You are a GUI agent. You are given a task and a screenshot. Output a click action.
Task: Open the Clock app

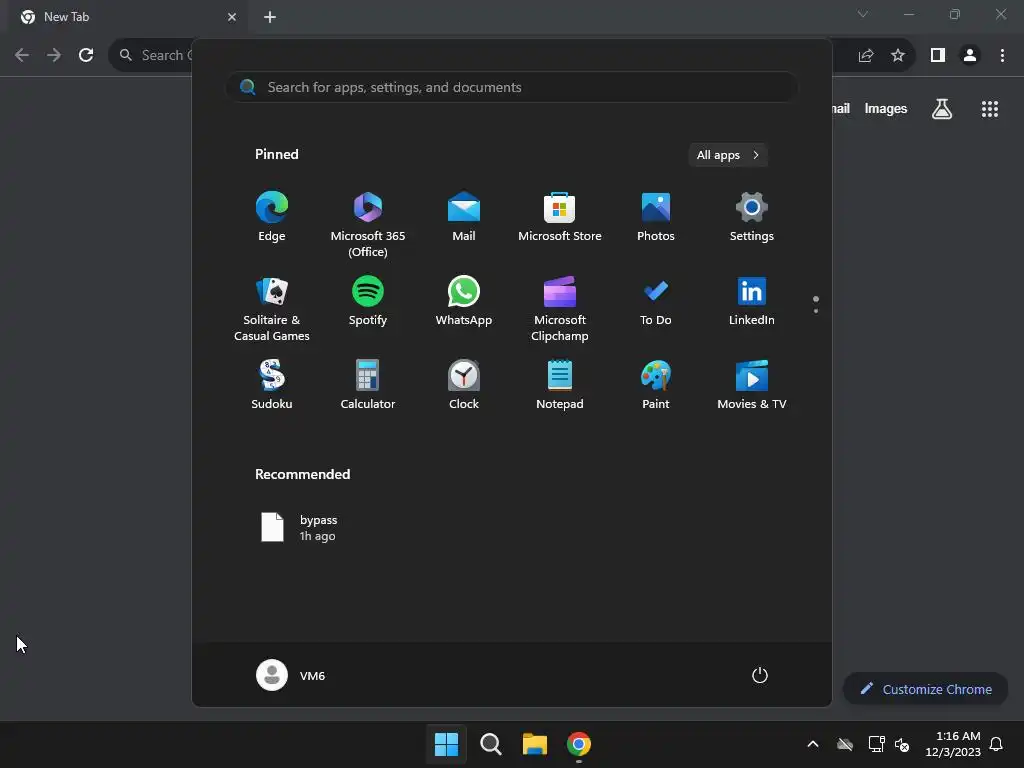click(464, 385)
